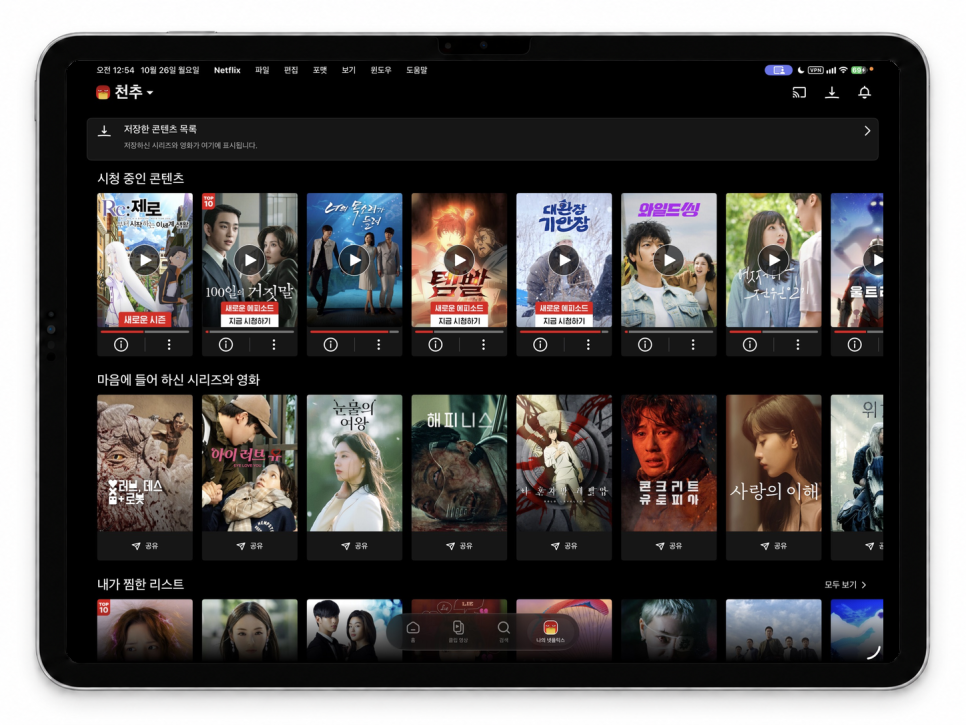
Task: Open the three-dot menu under 템빨
Action: [x=483, y=345]
